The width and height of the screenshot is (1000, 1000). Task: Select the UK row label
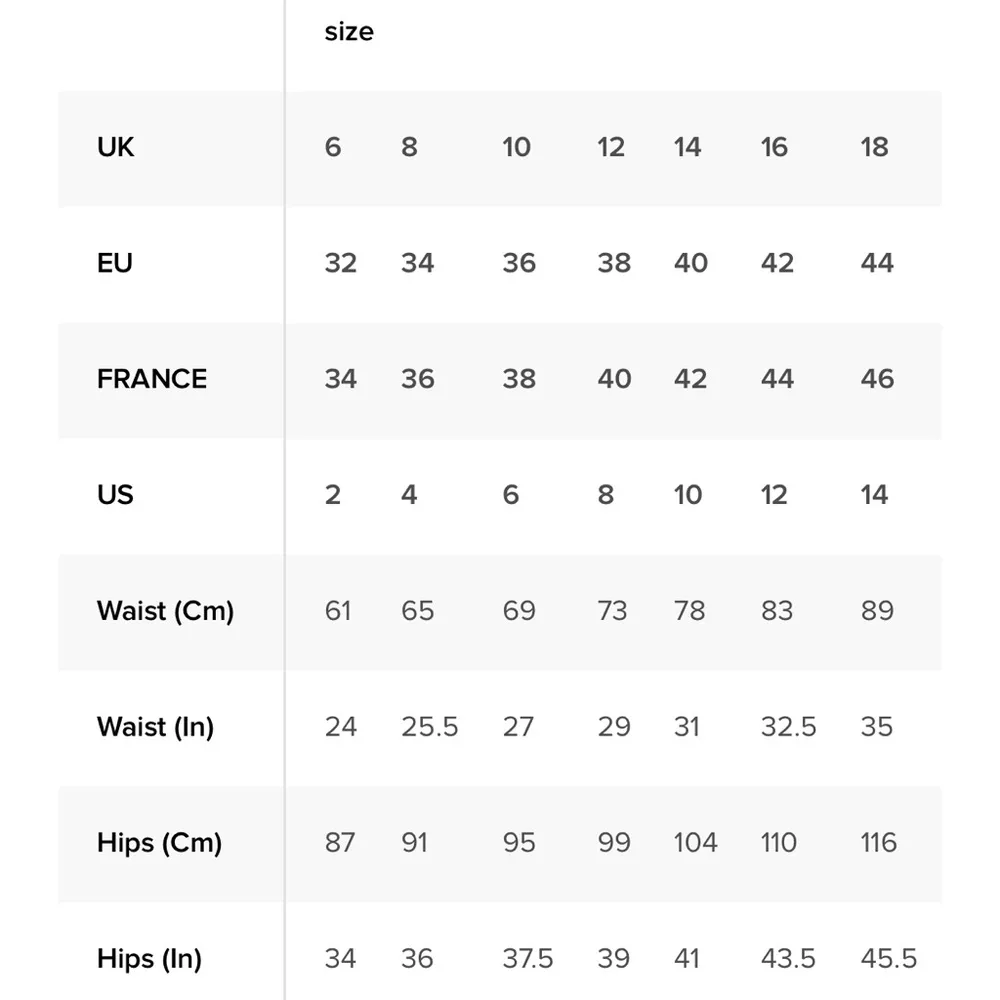click(116, 147)
